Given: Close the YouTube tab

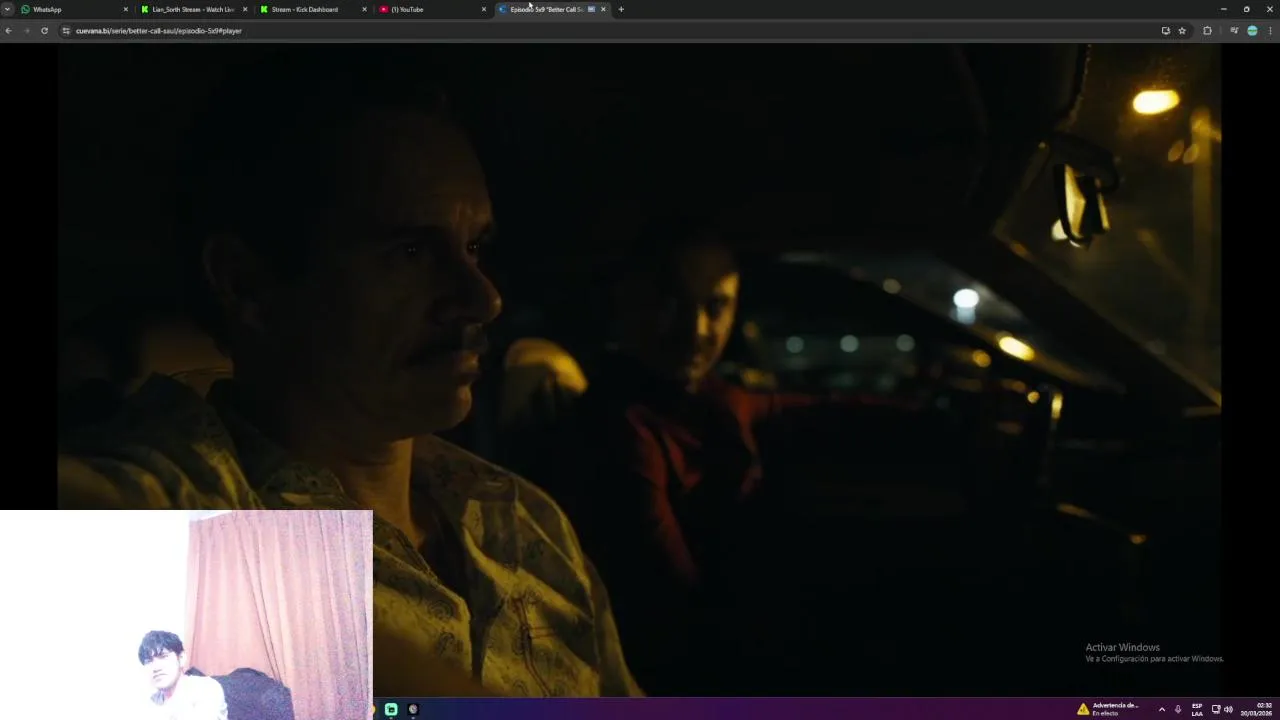Looking at the screenshot, I should [484, 9].
